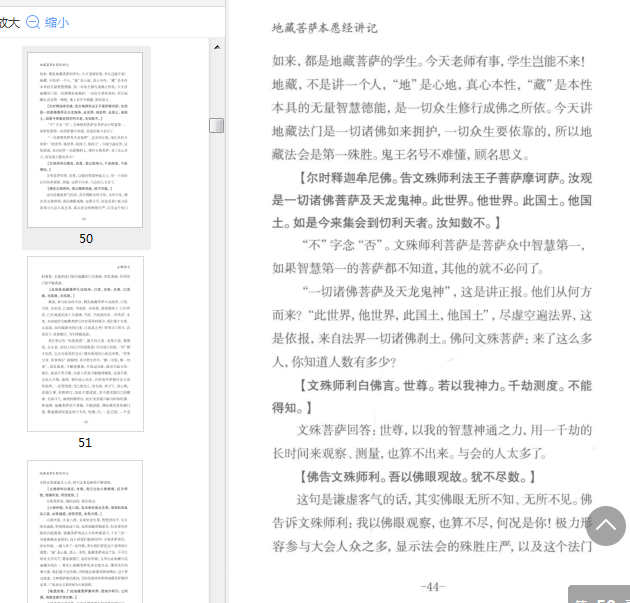Click line 人,你知道人数有多少?
The image size is (630, 603).
click(334, 362)
